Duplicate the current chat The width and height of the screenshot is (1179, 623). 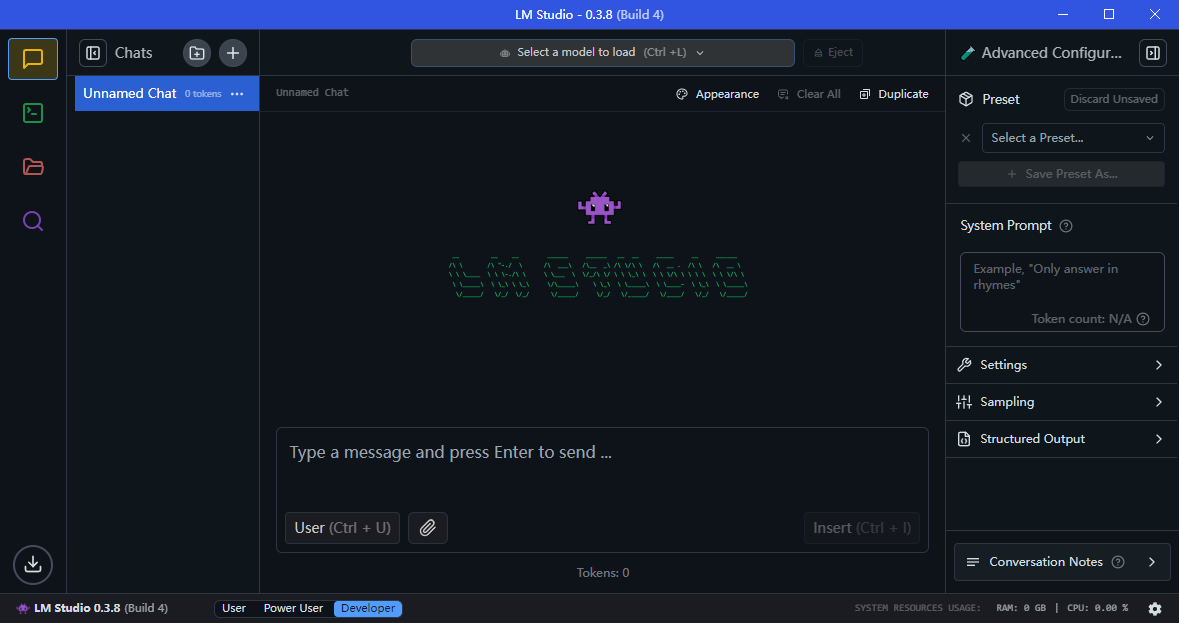tap(894, 94)
